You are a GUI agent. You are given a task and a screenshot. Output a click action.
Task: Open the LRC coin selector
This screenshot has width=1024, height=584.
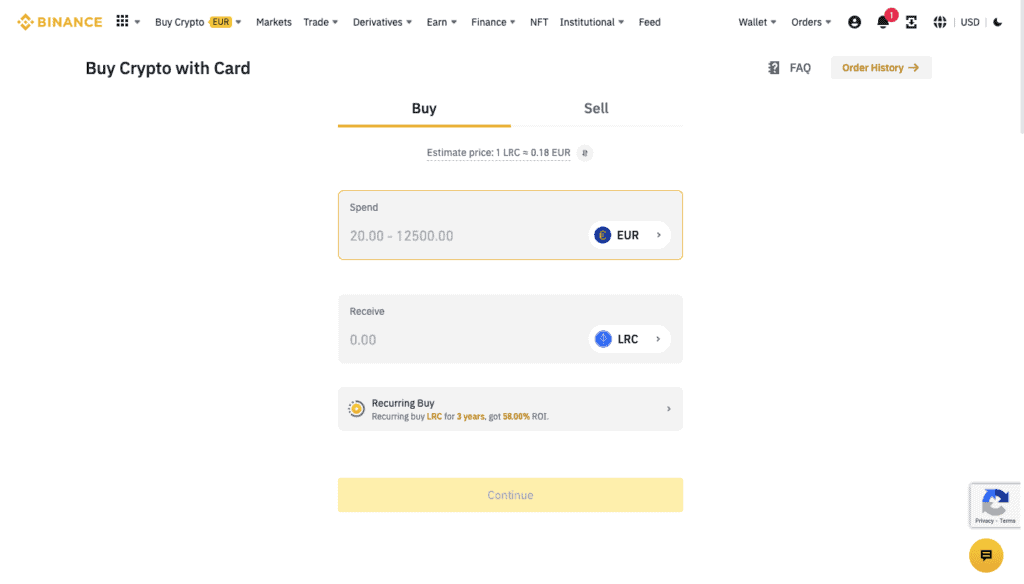click(629, 339)
